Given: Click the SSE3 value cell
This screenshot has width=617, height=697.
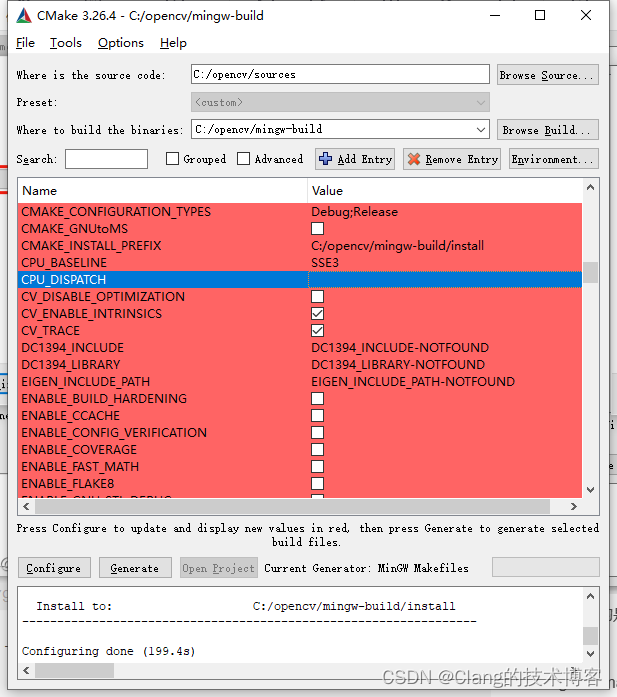Looking at the screenshot, I should (x=445, y=263).
